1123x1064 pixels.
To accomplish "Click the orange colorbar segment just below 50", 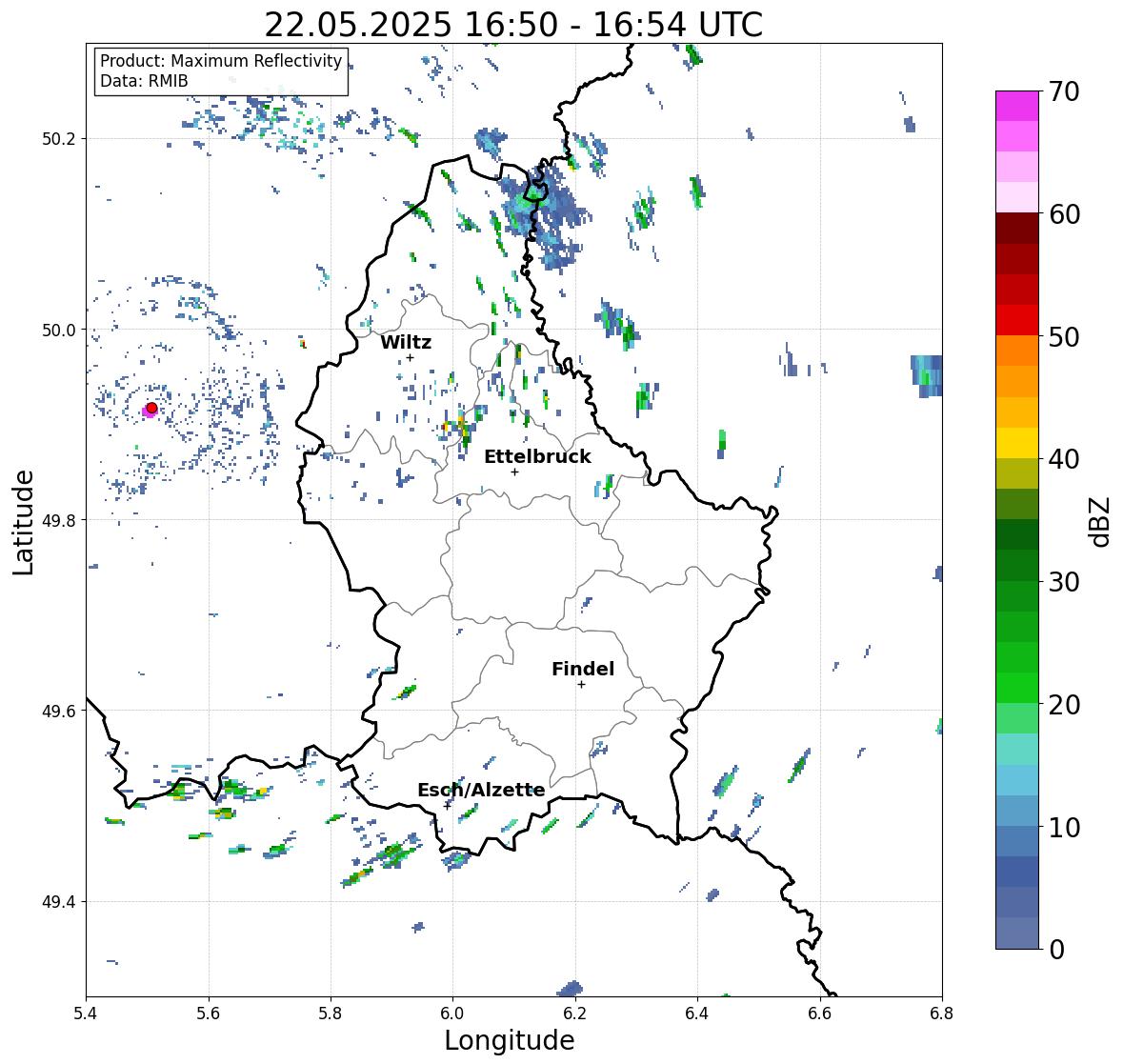I will (x=1017, y=351).
